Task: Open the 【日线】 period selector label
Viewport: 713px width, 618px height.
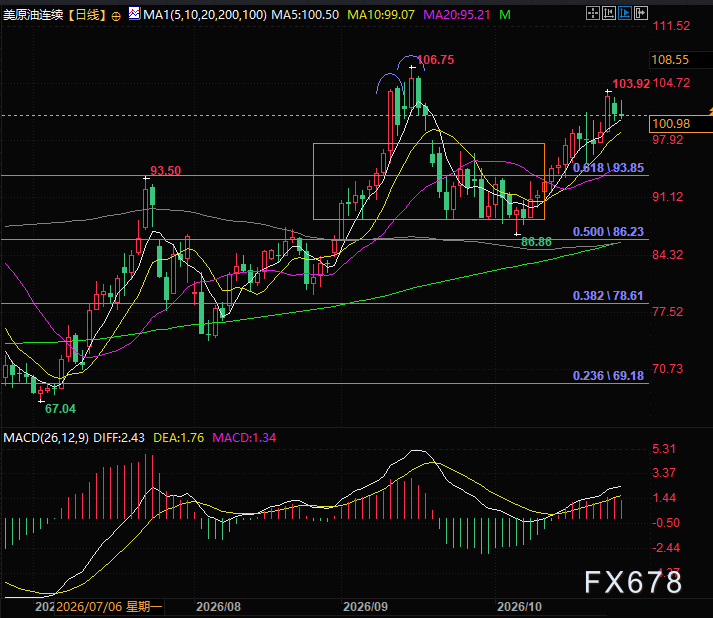Action: [x=87, y=15]
